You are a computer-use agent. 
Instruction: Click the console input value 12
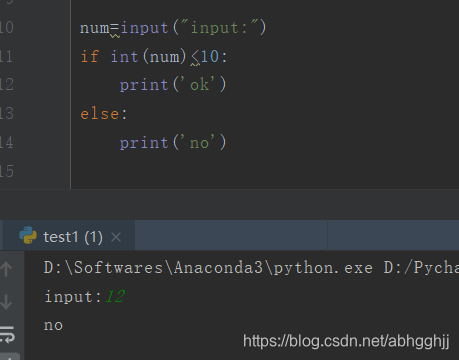point(115,296)
